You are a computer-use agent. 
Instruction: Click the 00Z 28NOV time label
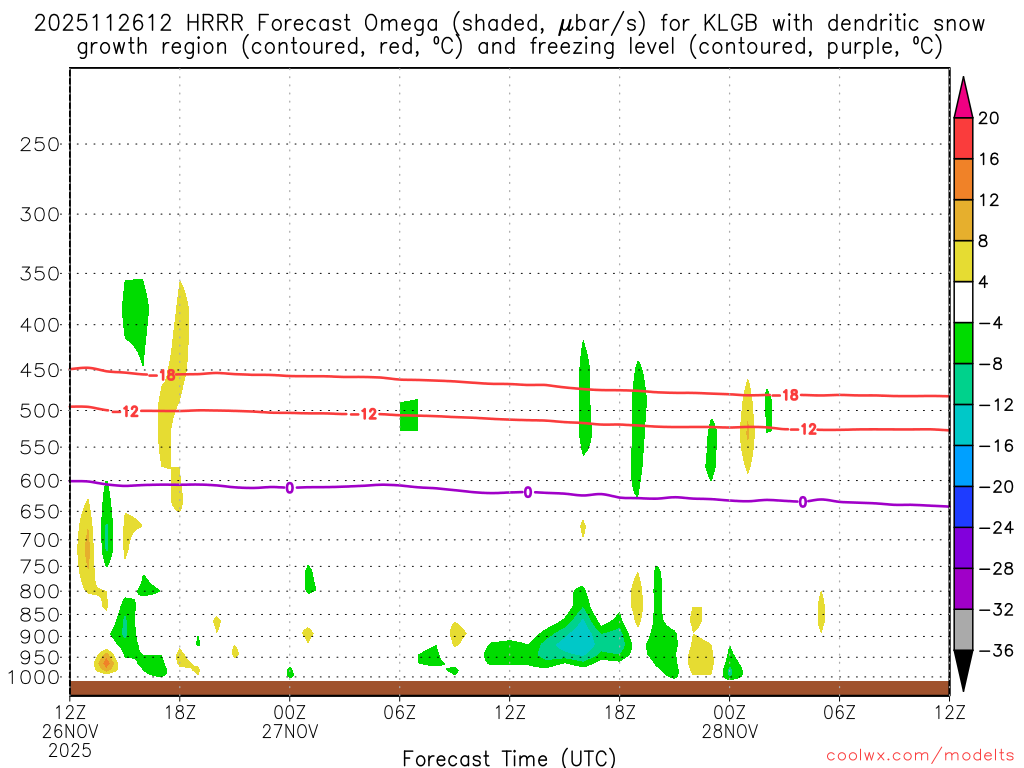729,721
